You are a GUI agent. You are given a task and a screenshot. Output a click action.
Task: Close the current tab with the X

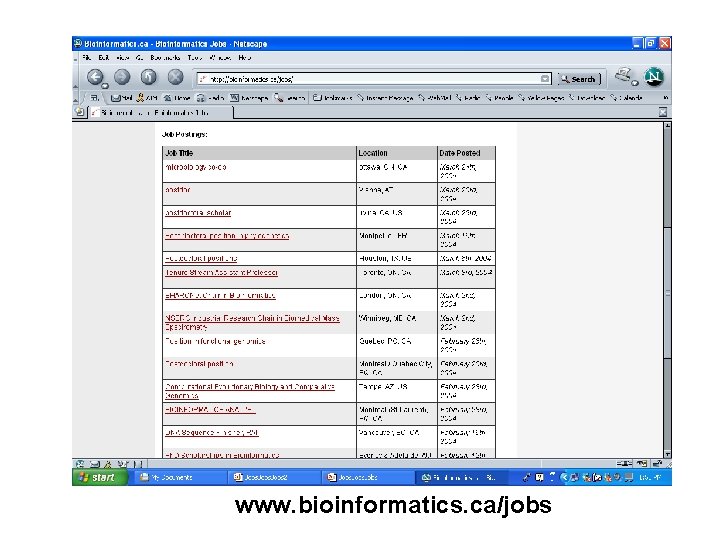click(663, 112)
